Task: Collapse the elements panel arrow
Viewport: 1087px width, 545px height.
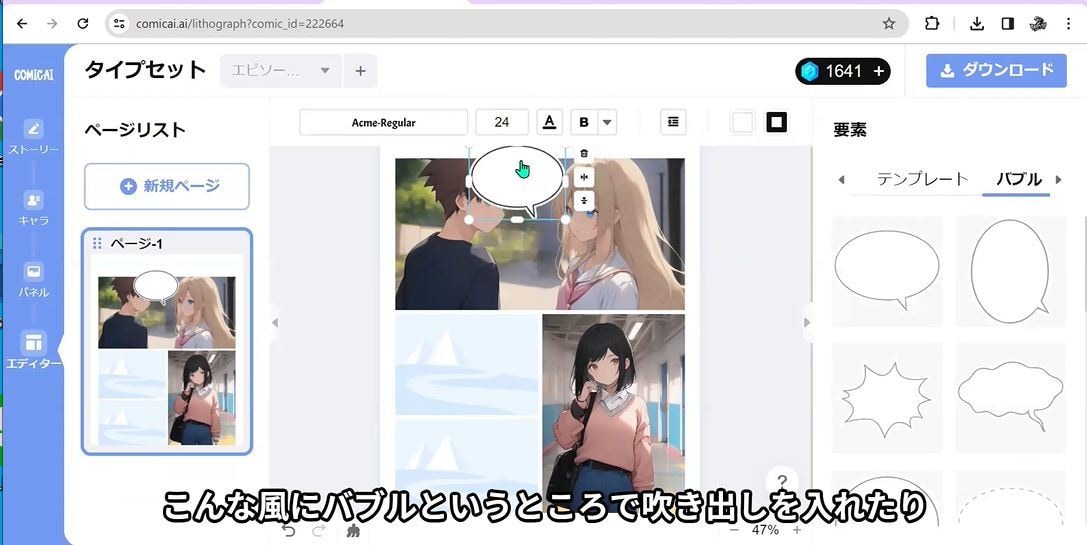Action: [806, 322]
